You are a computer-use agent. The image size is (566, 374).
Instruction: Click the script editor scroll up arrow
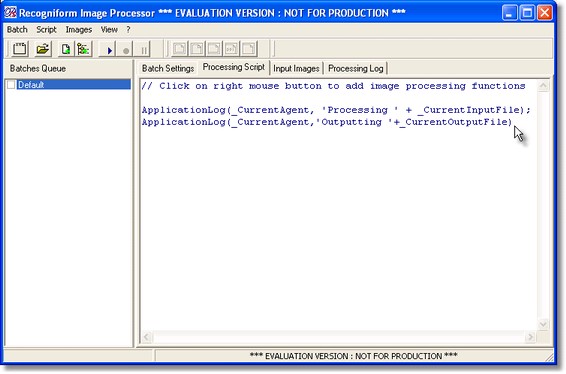click(x=543, y=86)
